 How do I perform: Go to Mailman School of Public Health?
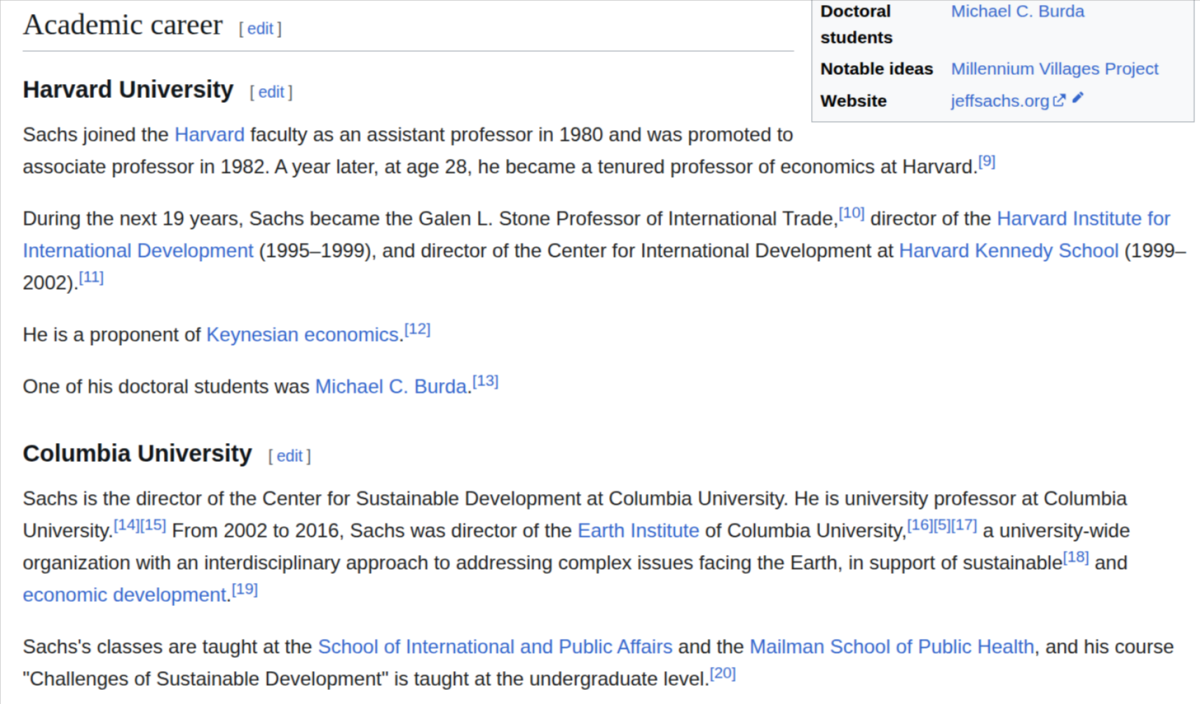click(892, 647)
